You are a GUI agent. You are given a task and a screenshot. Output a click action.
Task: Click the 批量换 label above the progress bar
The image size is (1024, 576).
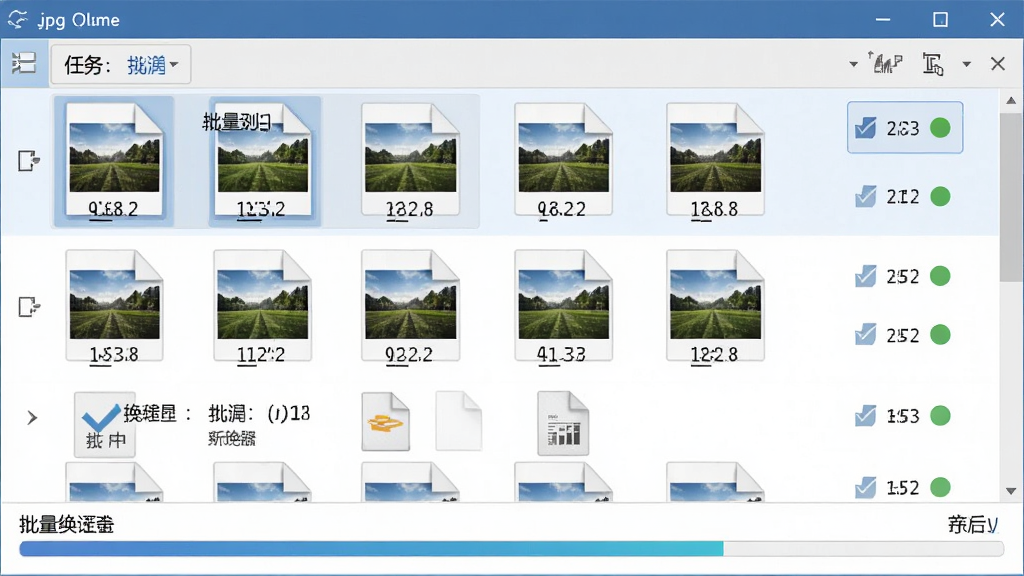67,524
